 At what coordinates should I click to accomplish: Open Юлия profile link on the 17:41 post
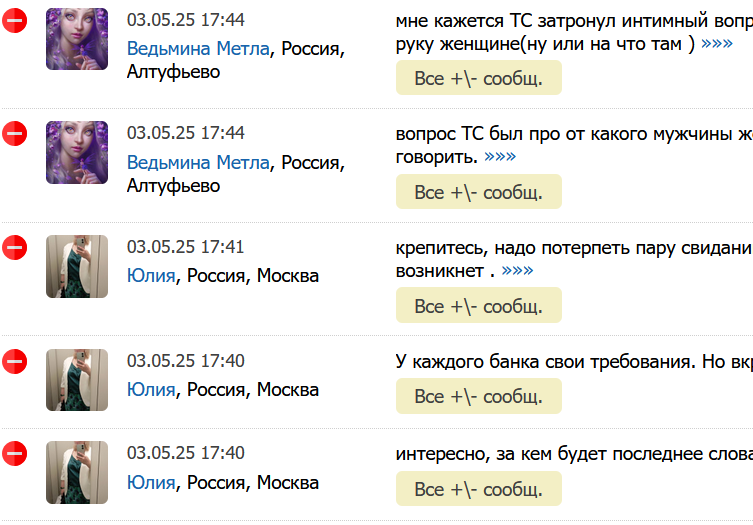coord(151,276)
